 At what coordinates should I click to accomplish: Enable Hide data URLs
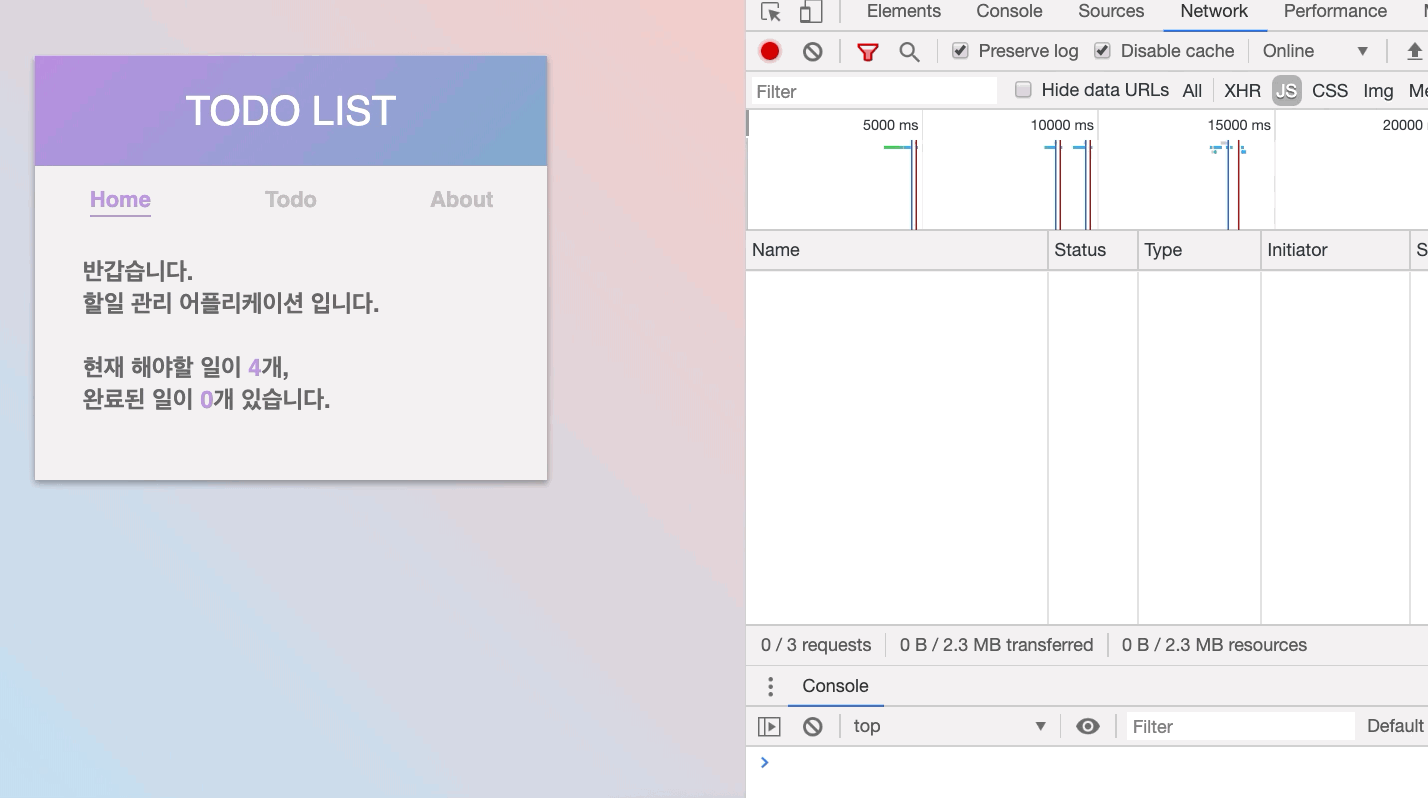(1023, 90)
